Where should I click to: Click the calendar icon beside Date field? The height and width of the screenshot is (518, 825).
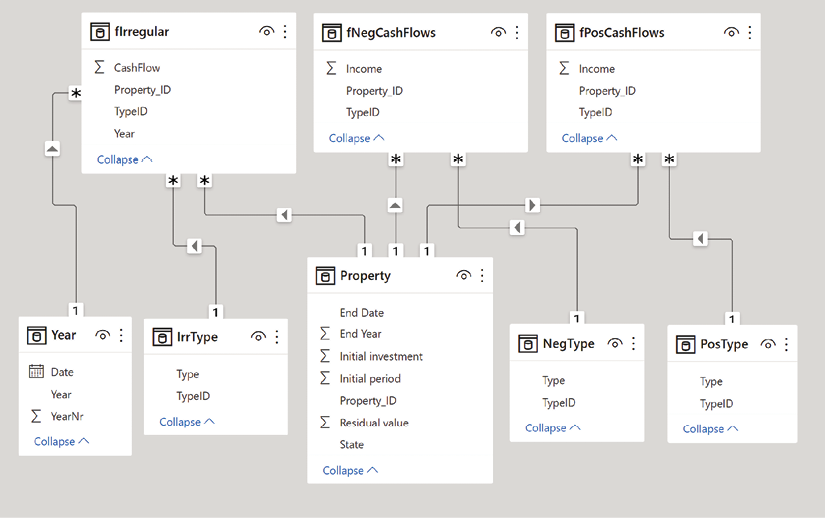[x=36, y=372]
